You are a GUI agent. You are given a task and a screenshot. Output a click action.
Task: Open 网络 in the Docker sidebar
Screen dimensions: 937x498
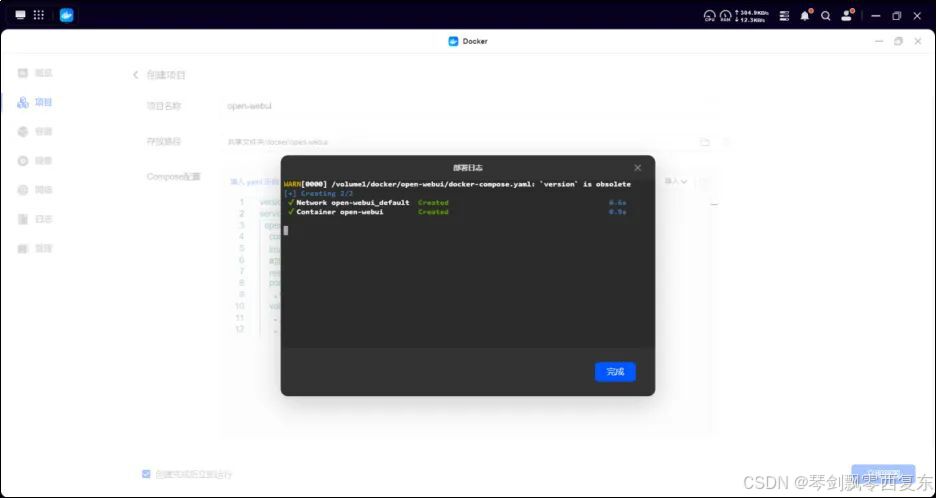click(35, 190)
